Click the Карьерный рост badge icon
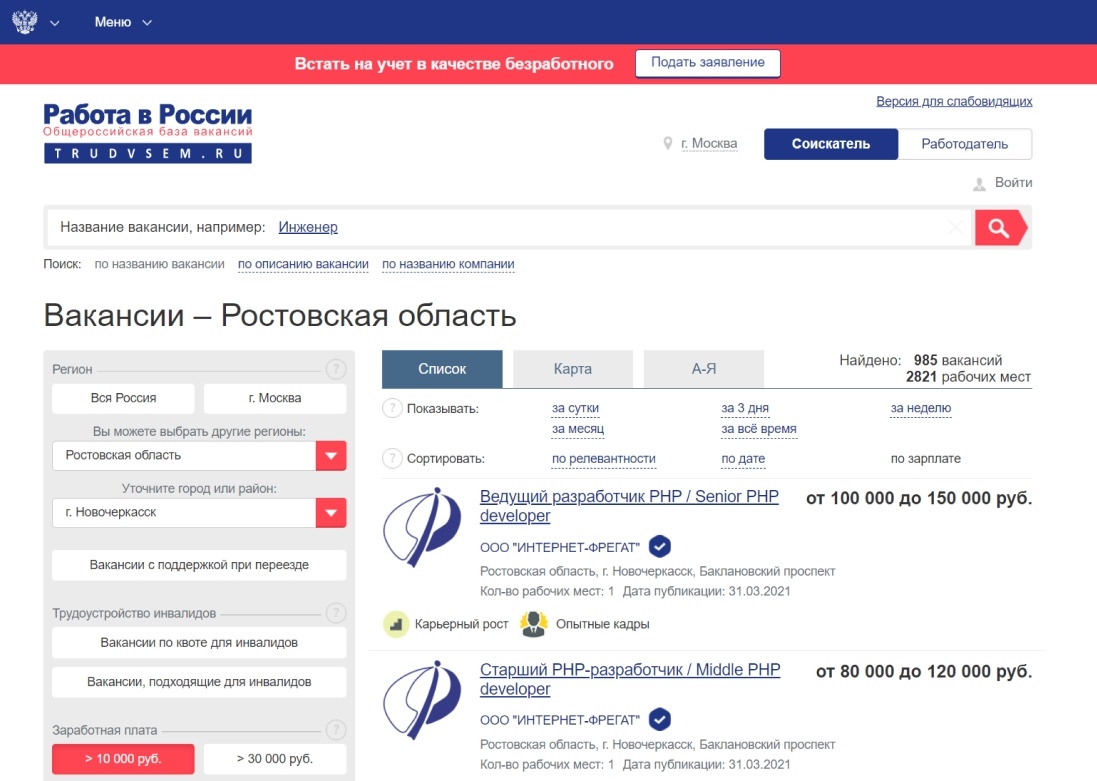Viewport: 1097px width, 781px height. coord(394,622)
